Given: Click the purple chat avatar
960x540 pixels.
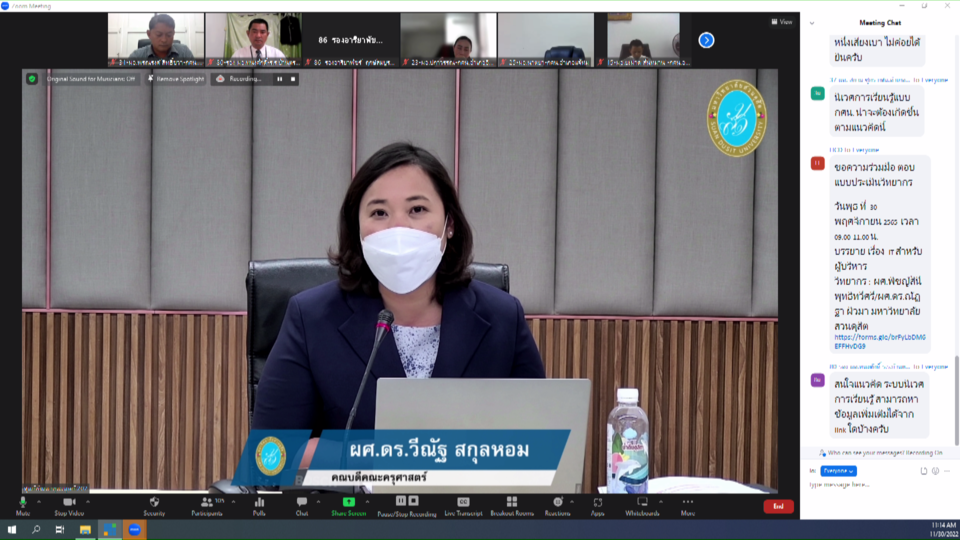Looking at the screenshot, I should (x=817, y=380).
